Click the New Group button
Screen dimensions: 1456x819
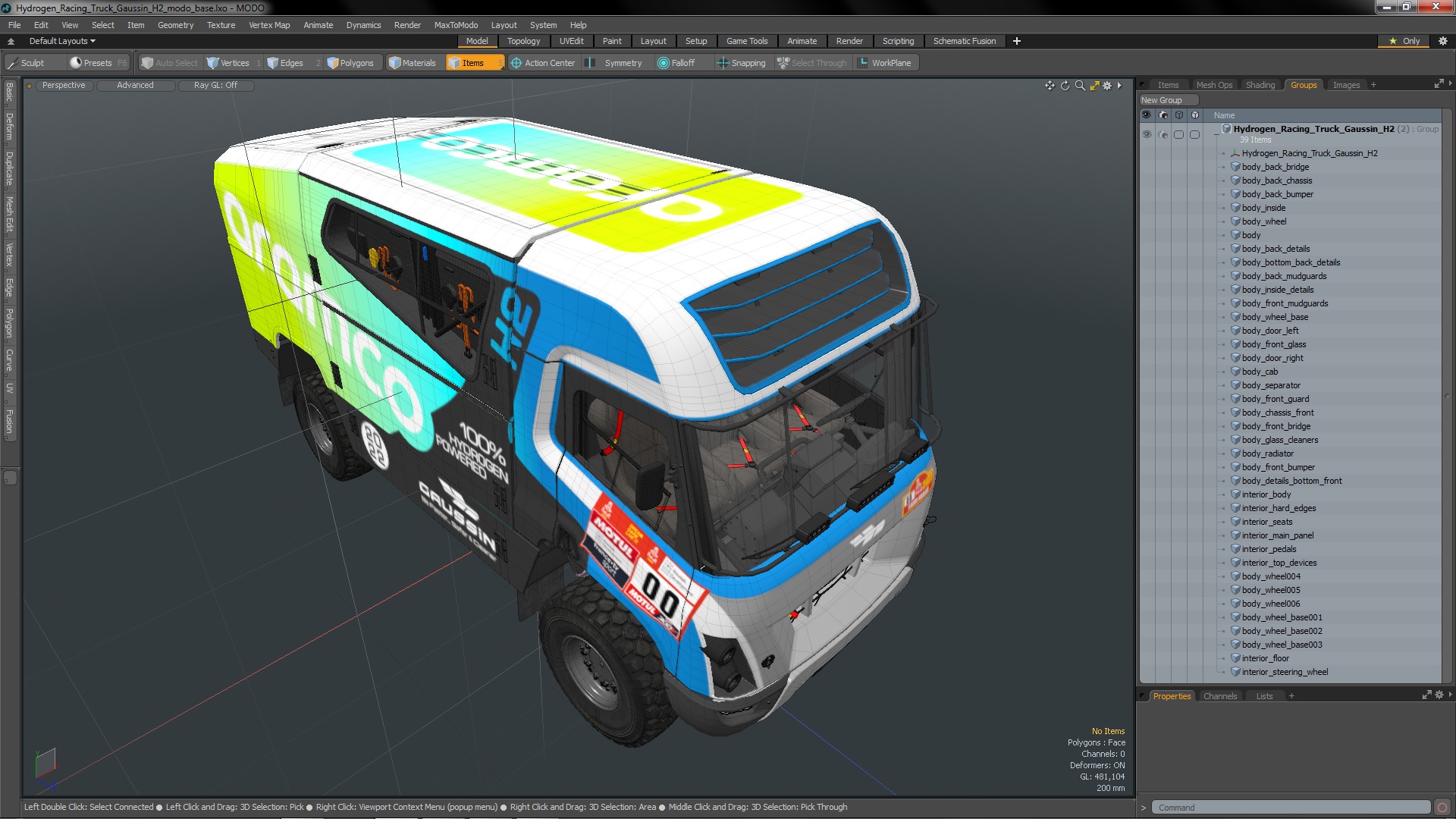coord(1169,100)
